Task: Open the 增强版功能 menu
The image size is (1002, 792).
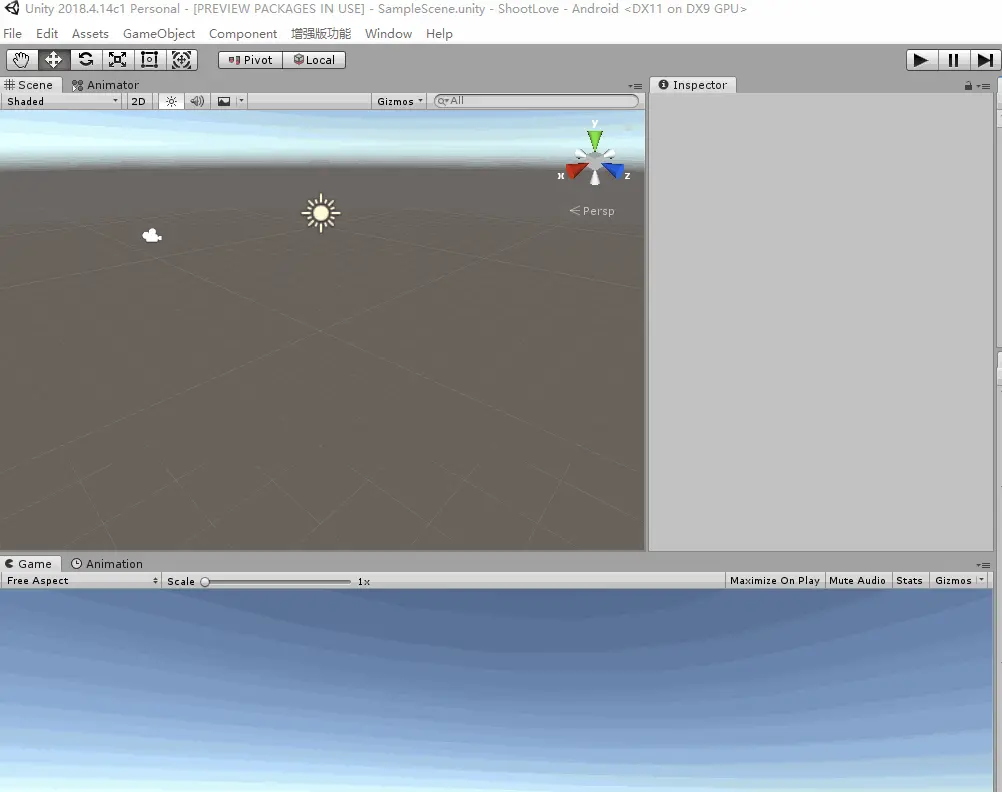Action: pos(321,33)
